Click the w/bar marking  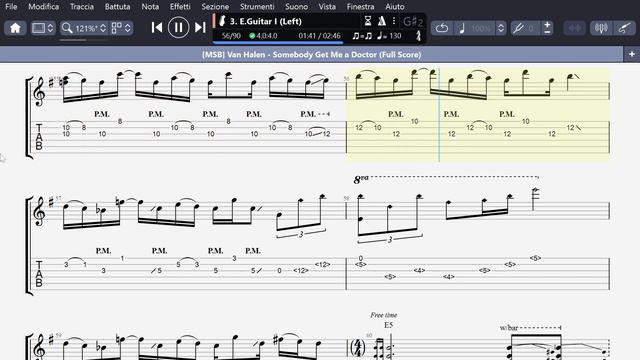click(509, 328)
